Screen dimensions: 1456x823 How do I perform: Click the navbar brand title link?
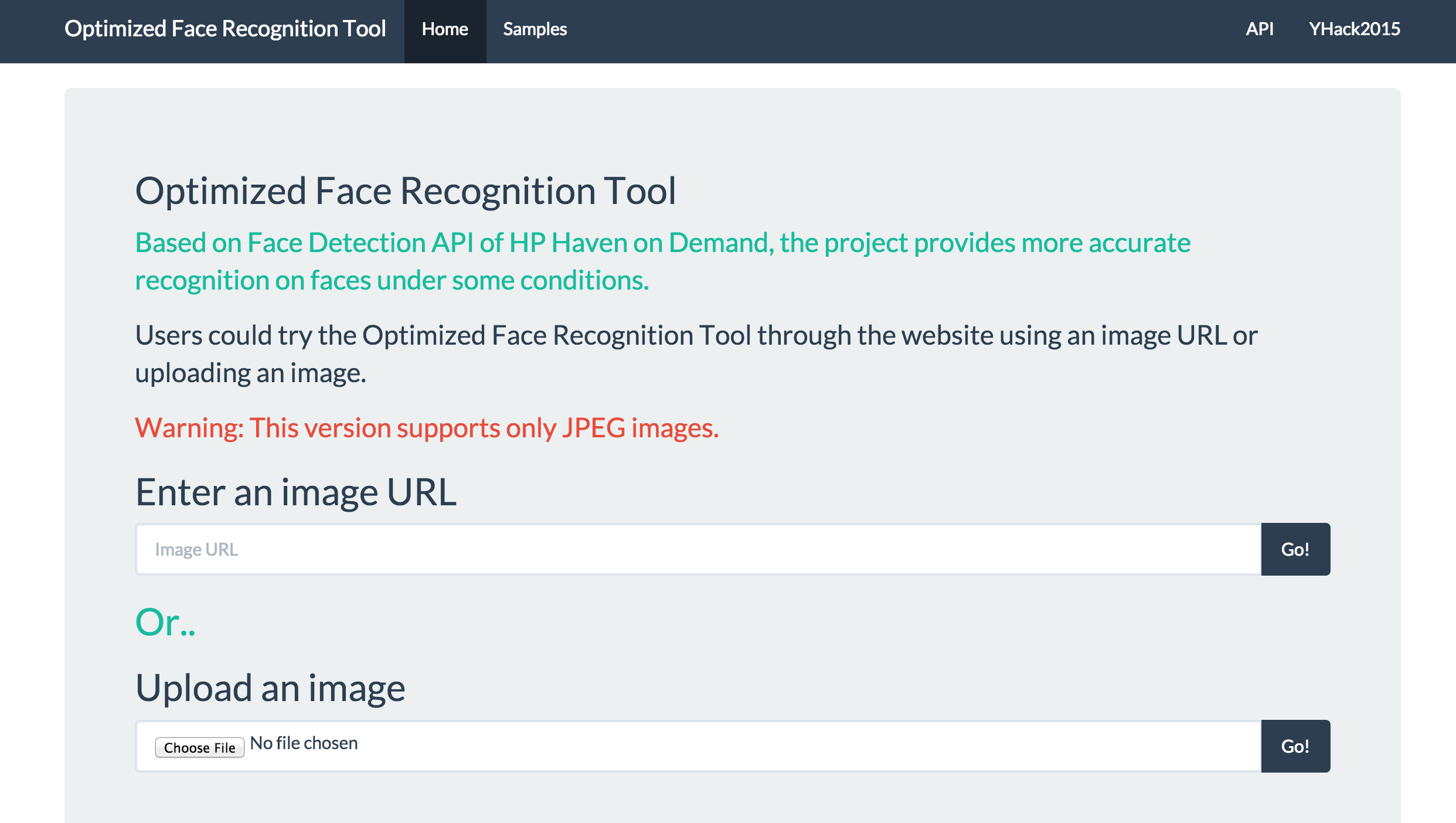point(225,29)
